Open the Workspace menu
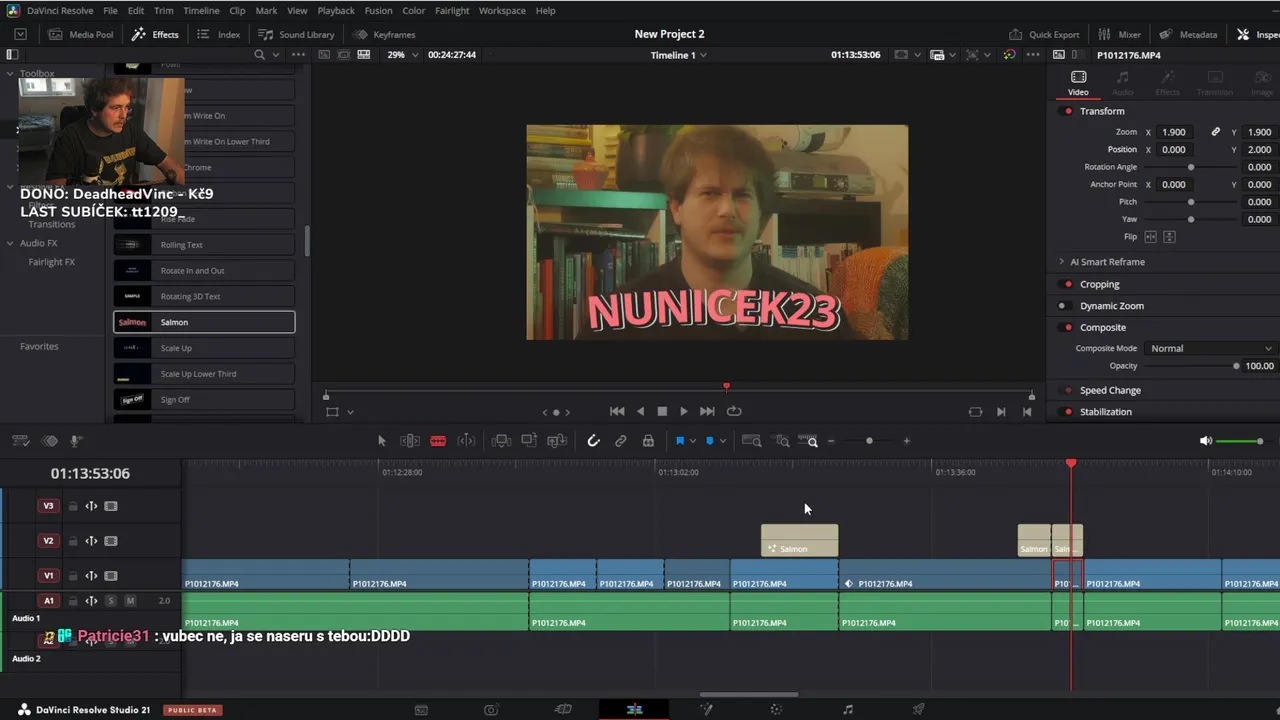The height and width of the screenshot is (720, 1280). [x=502, y=10]
